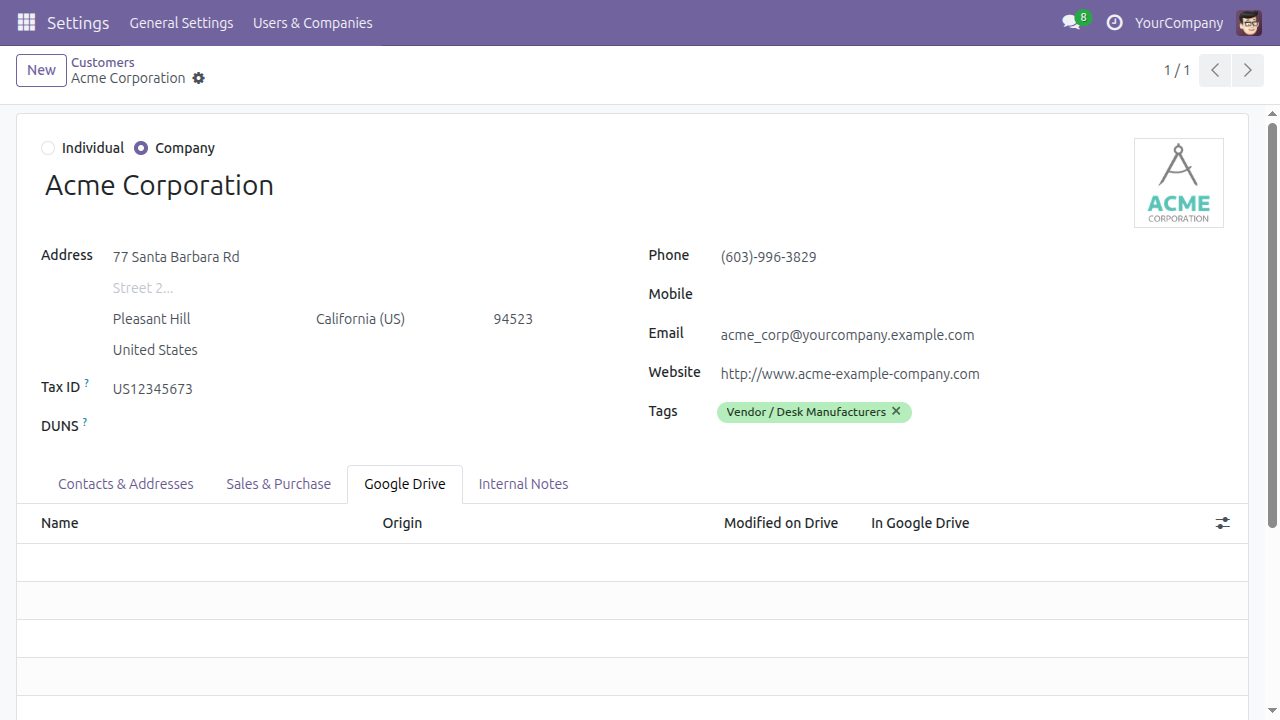This screenshot has width=1280, height=720.
Task: Go to previous record arrow
Action: click(x=1215, y=70)
